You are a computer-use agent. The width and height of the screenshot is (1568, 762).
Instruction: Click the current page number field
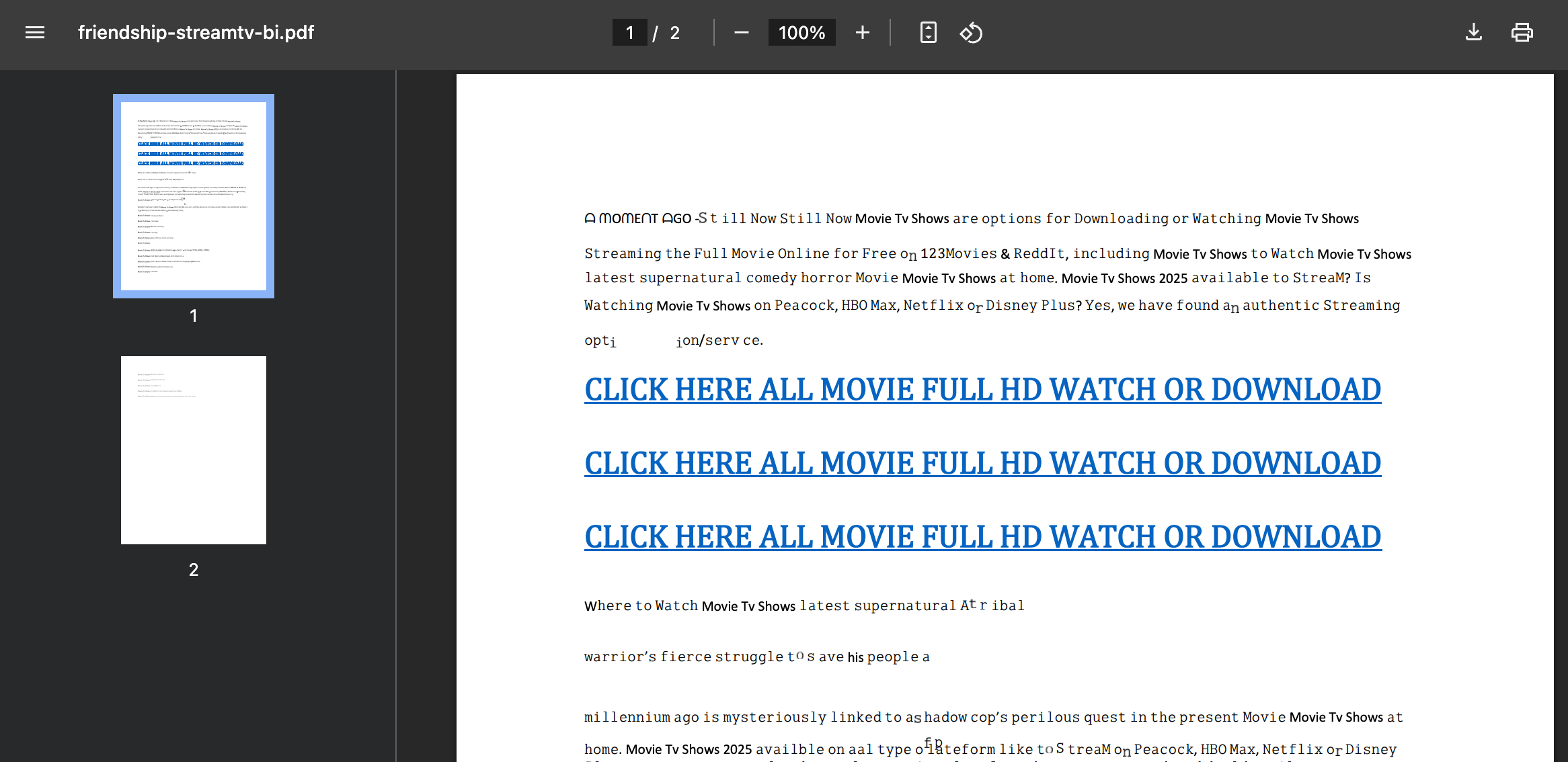click(x=629, y=32)
